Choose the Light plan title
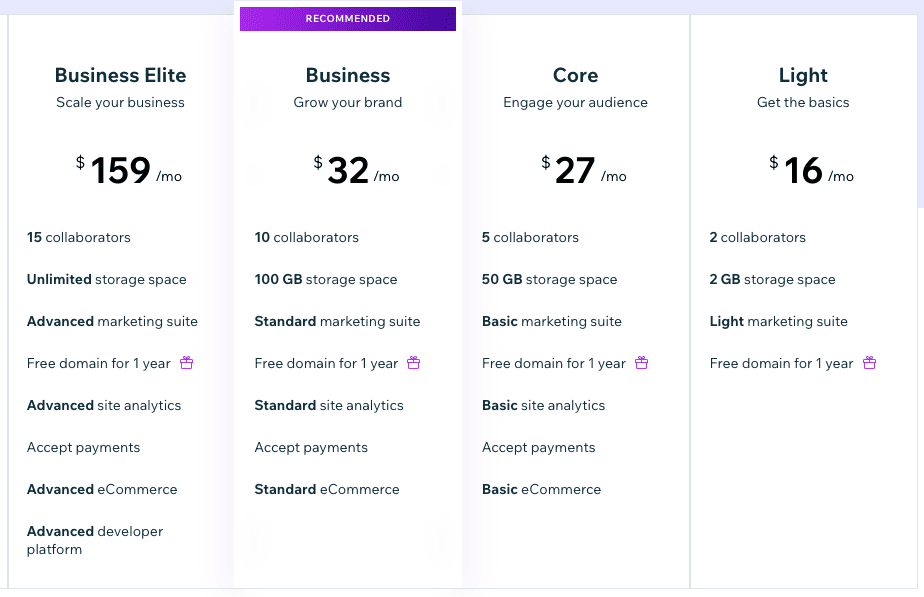924x597 pixels. 803,75
